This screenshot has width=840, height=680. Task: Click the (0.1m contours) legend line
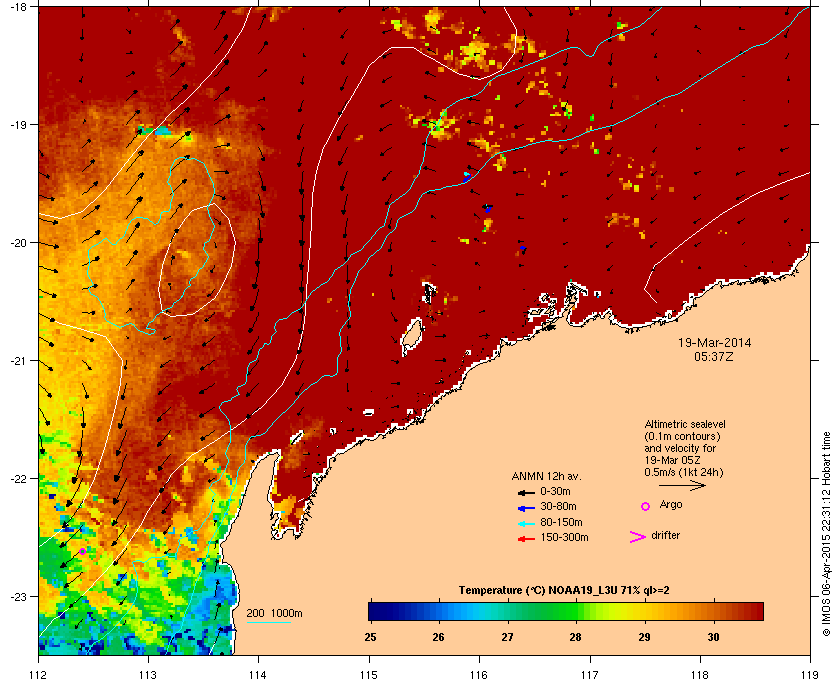(x=682, y=436)
